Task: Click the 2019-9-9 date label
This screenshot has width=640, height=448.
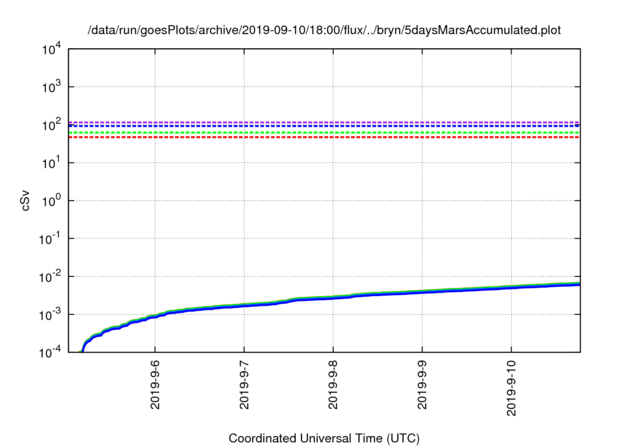Action: (x=422, y=384)
